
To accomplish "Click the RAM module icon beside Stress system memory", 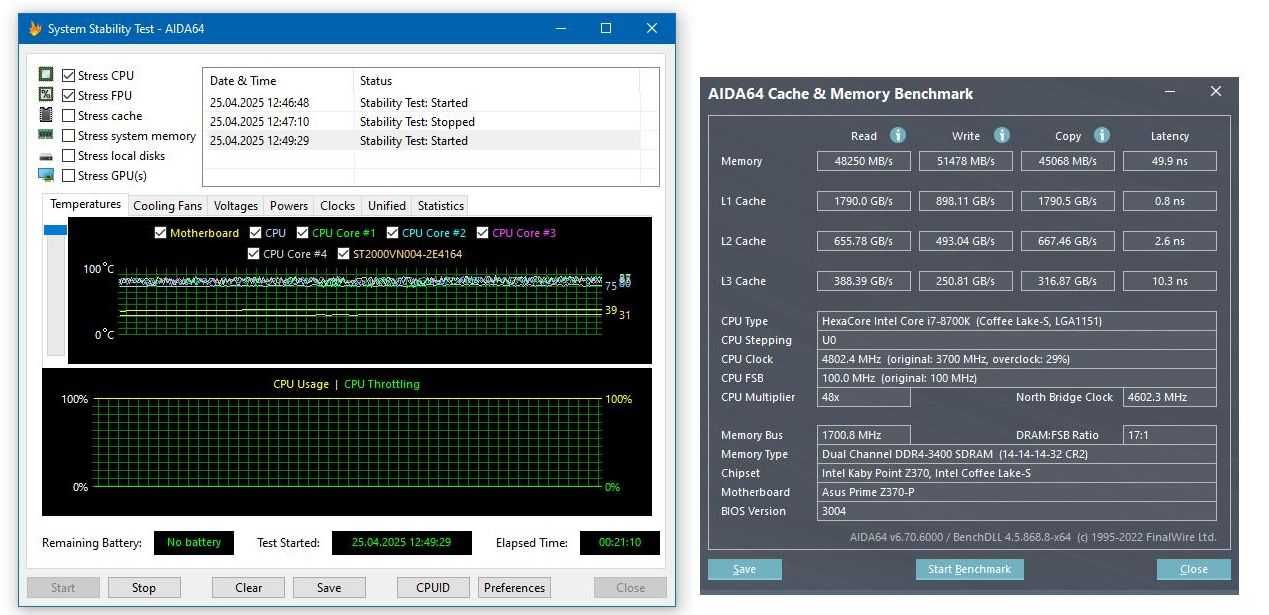I will (46, 135).
